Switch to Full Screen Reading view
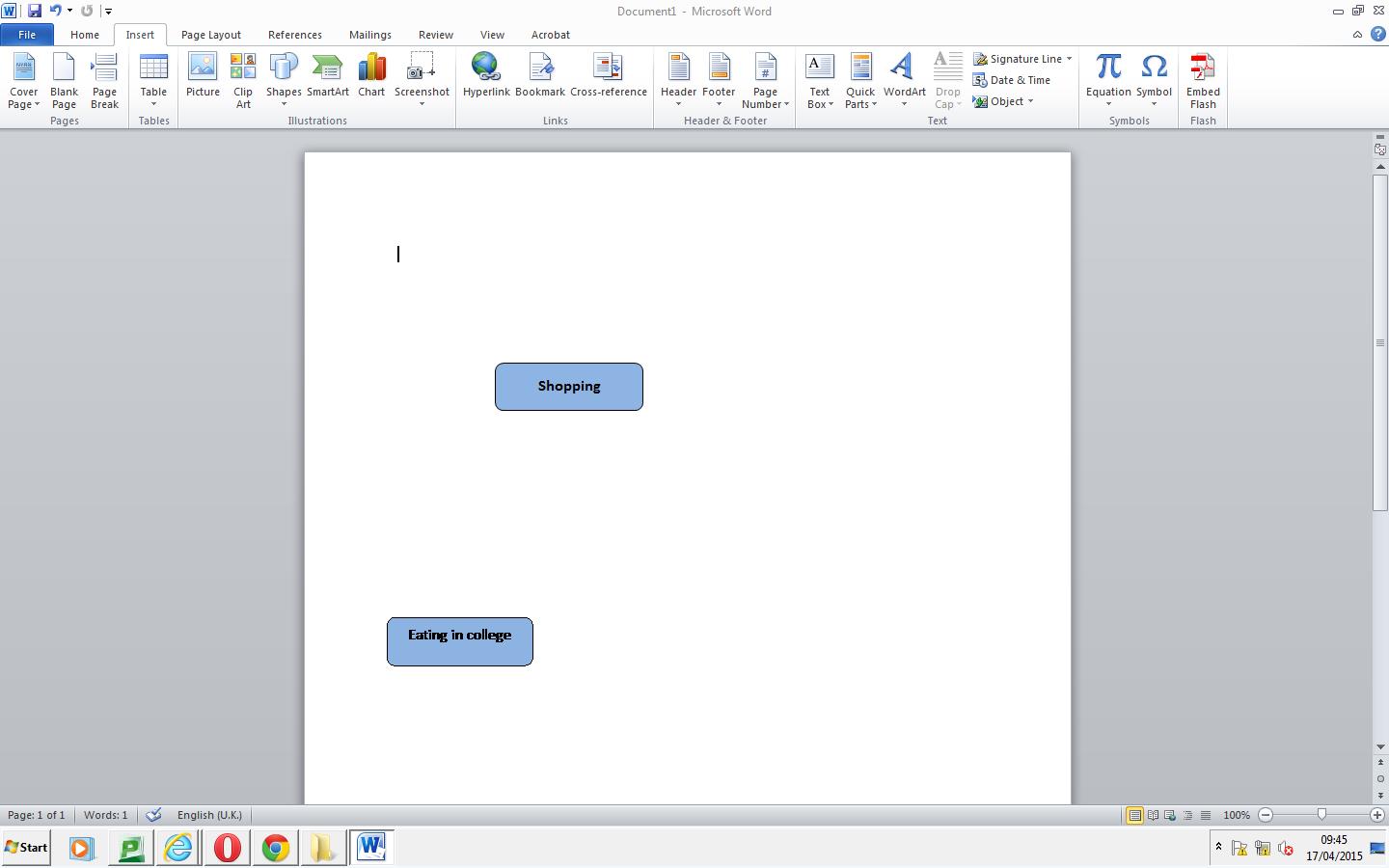 click(1153, 815)
